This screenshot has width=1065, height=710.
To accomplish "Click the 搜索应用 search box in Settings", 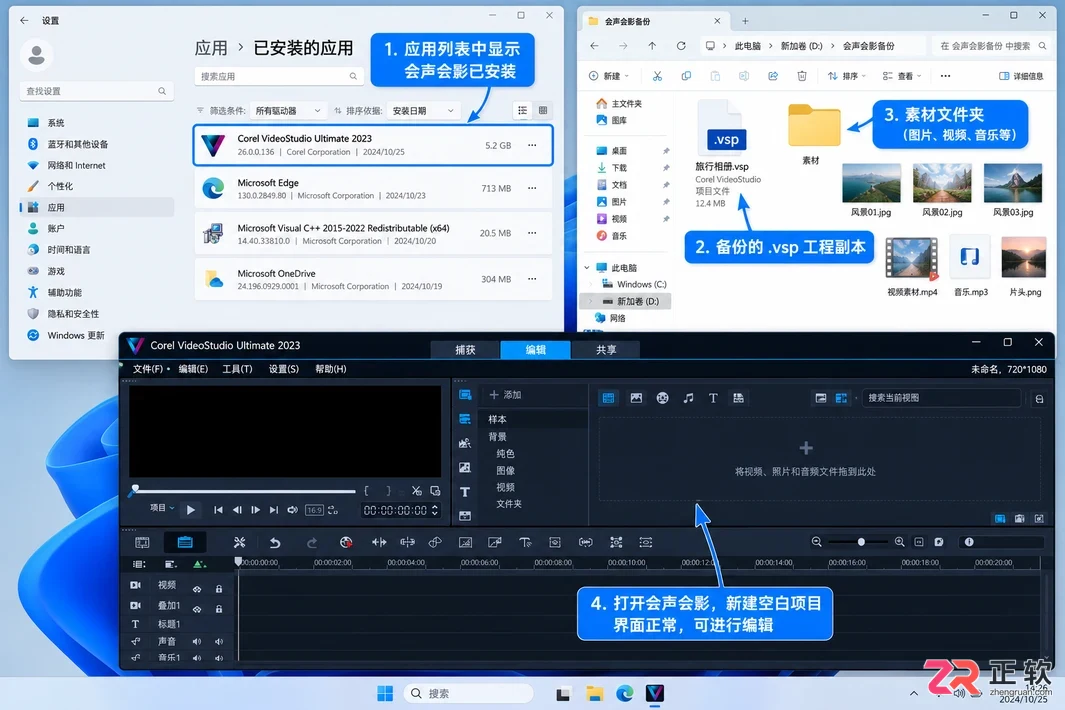I will (x=279, y=76).
